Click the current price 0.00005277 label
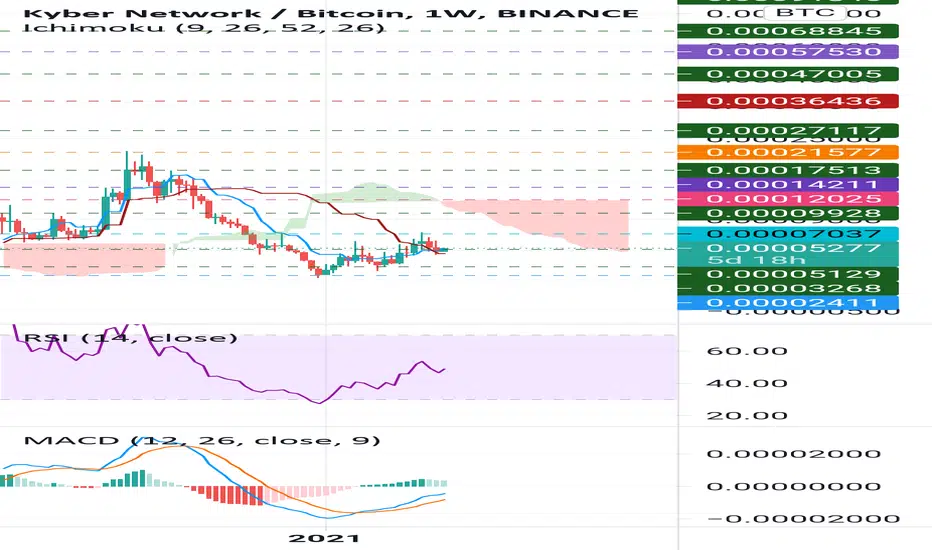The image size is (932, 550). pyautogui.click(x=794, y=248)
